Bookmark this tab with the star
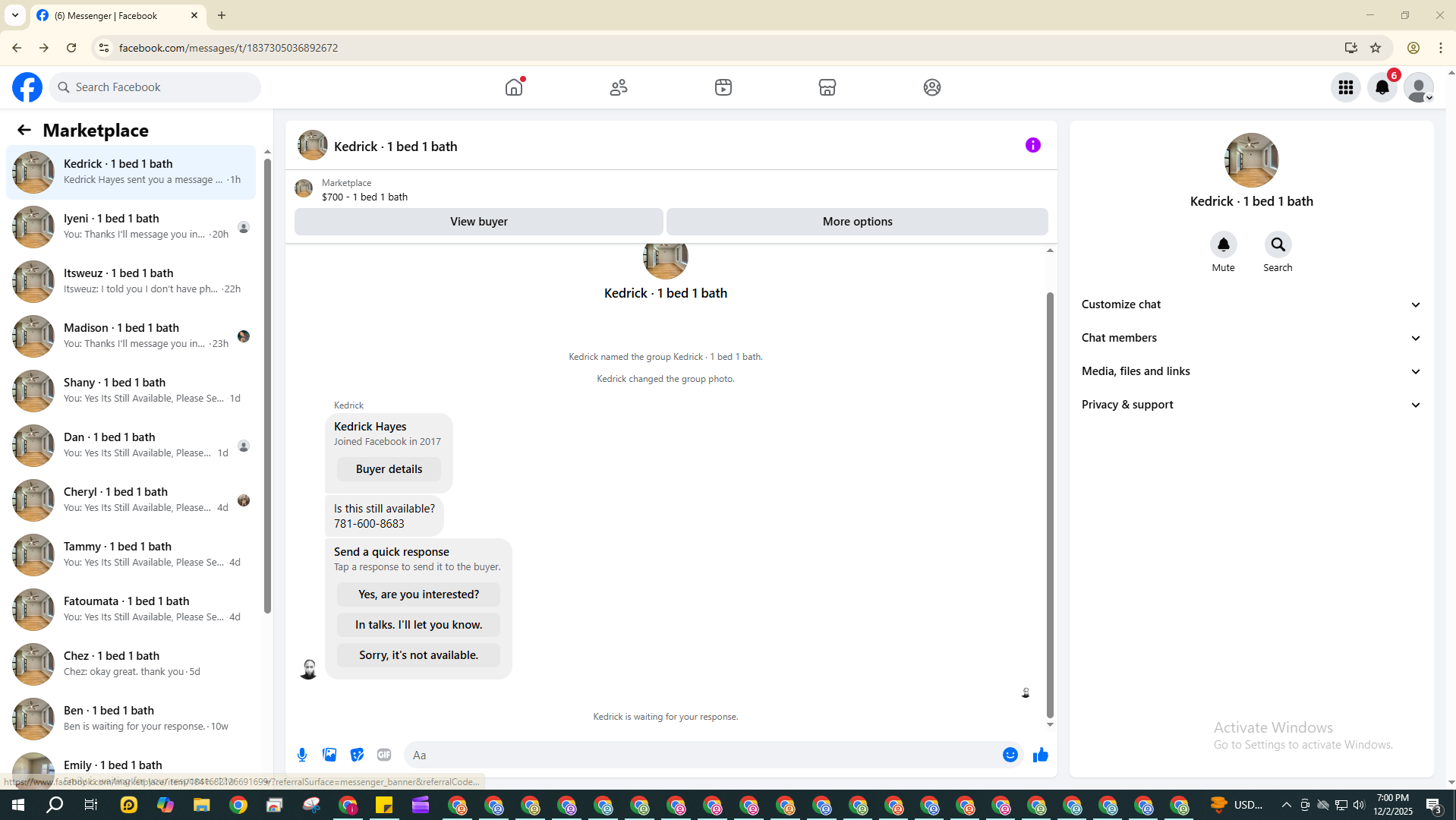The width and height of the screenshot is (1456, 820). coord(1376,48)
